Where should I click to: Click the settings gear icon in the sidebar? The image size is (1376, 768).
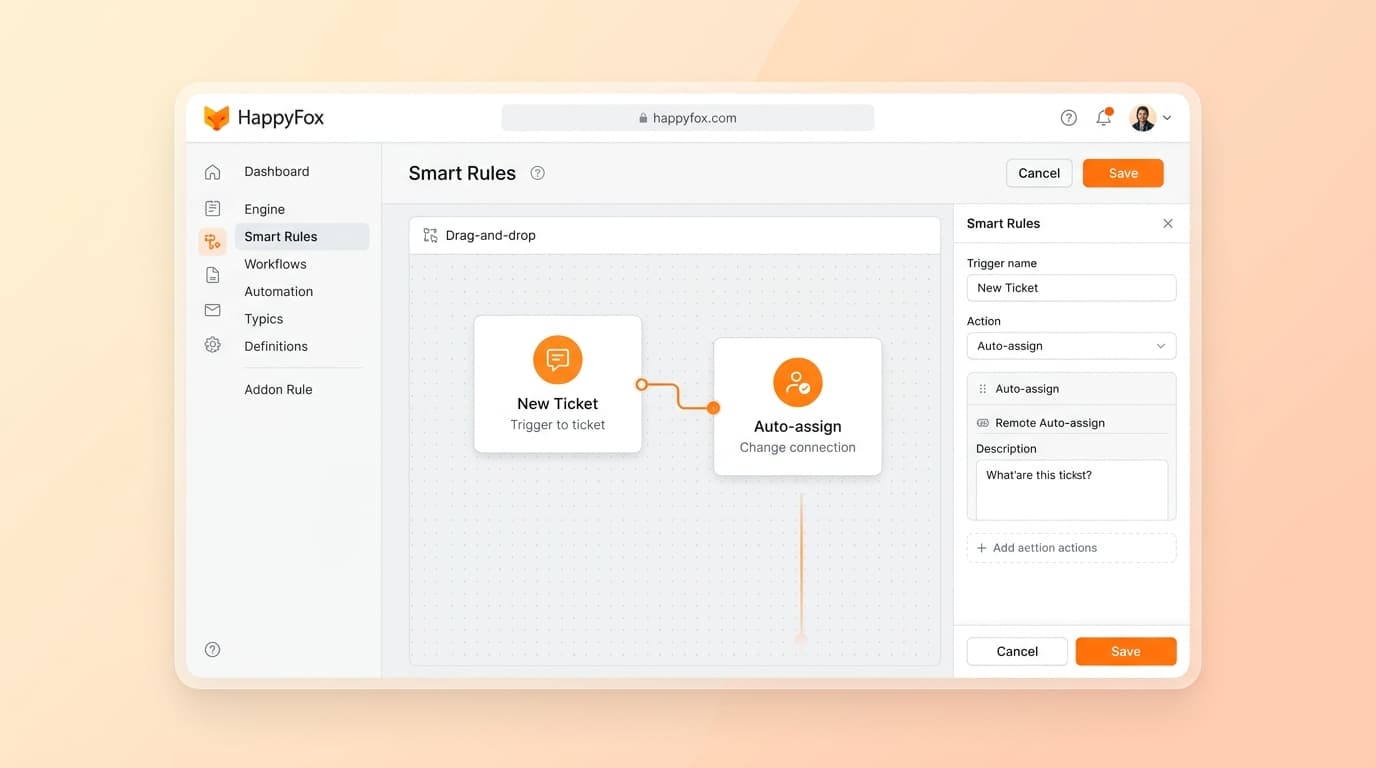click(x=212, y=345)
